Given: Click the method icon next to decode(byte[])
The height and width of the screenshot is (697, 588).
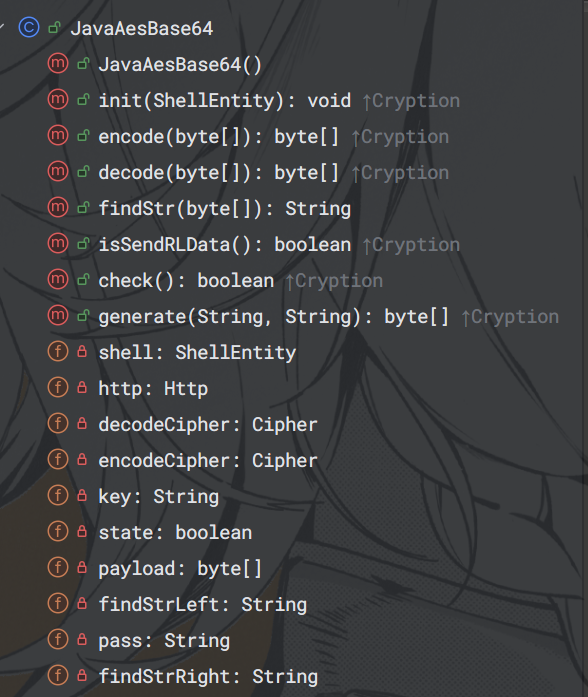Looking at the screenshot, I should pos(58,172).
